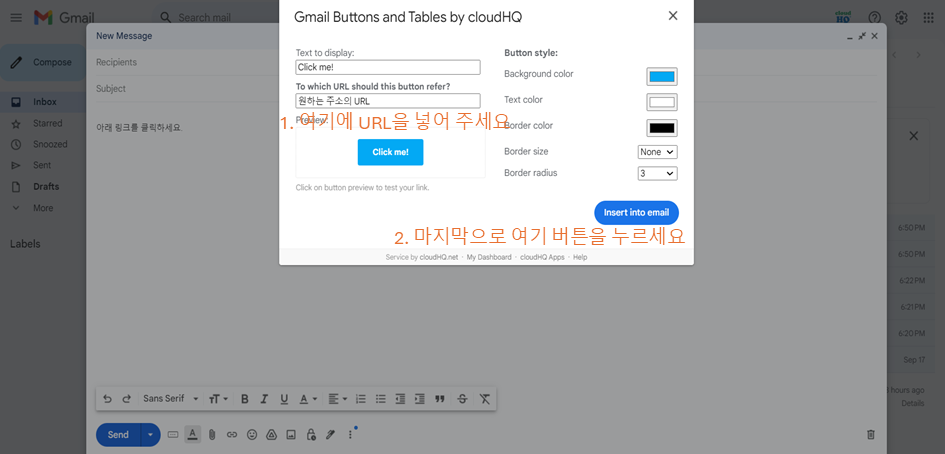The image size is (945, 454).
Task: Apply quote formatting
Action: click(440, 399)
